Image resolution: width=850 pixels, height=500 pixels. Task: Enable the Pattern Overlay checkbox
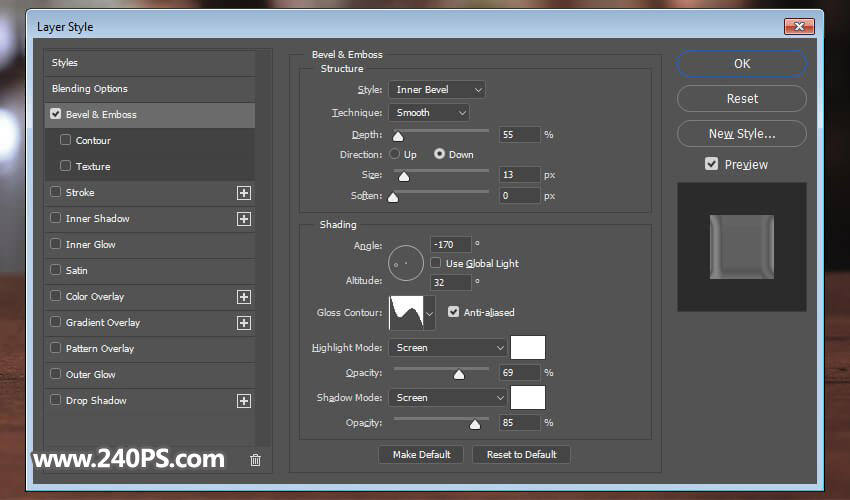55,348
